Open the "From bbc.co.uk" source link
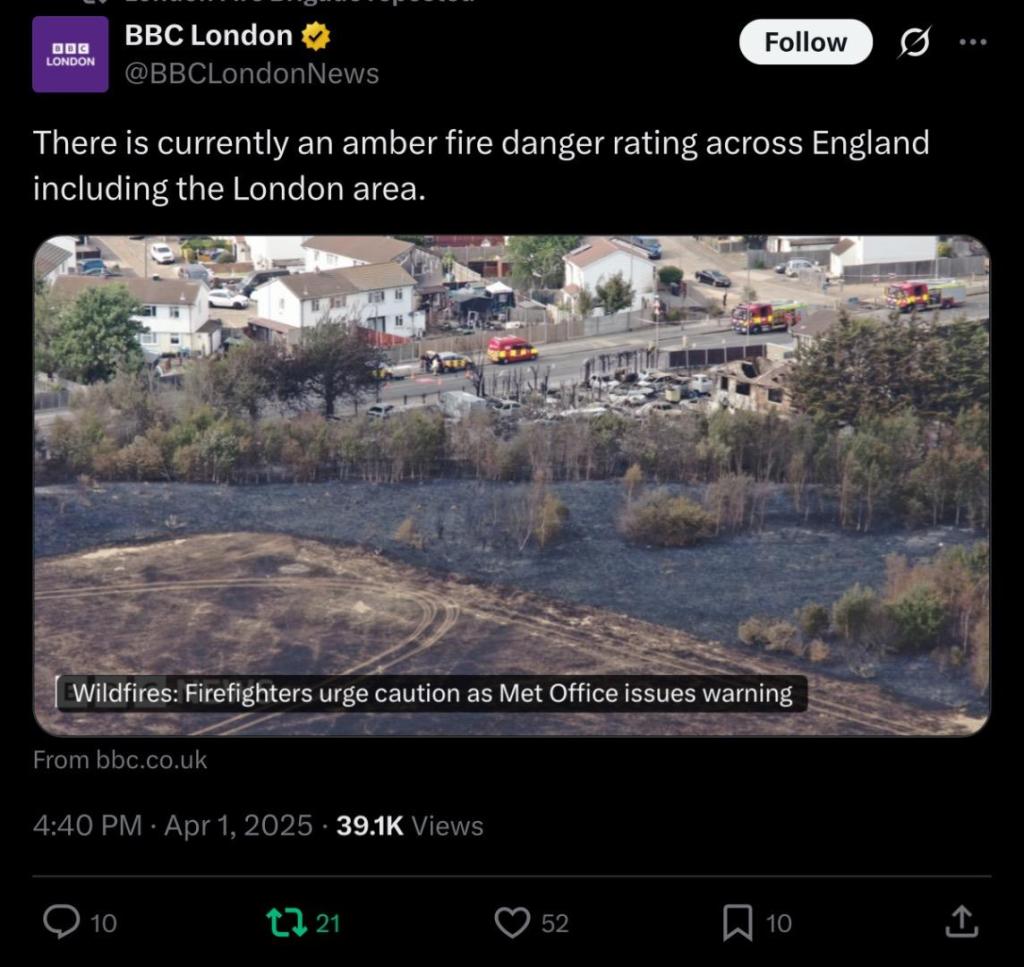1024x967 pixels. 120,760
